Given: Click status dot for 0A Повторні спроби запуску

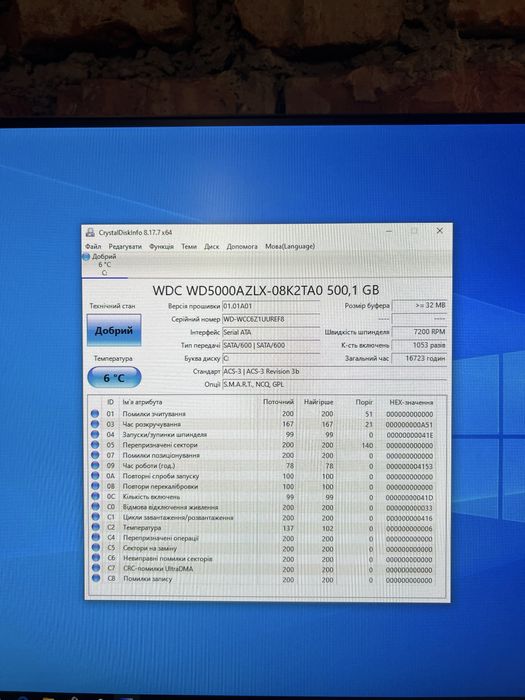Looking at the screenshot, I should (95, 476).
